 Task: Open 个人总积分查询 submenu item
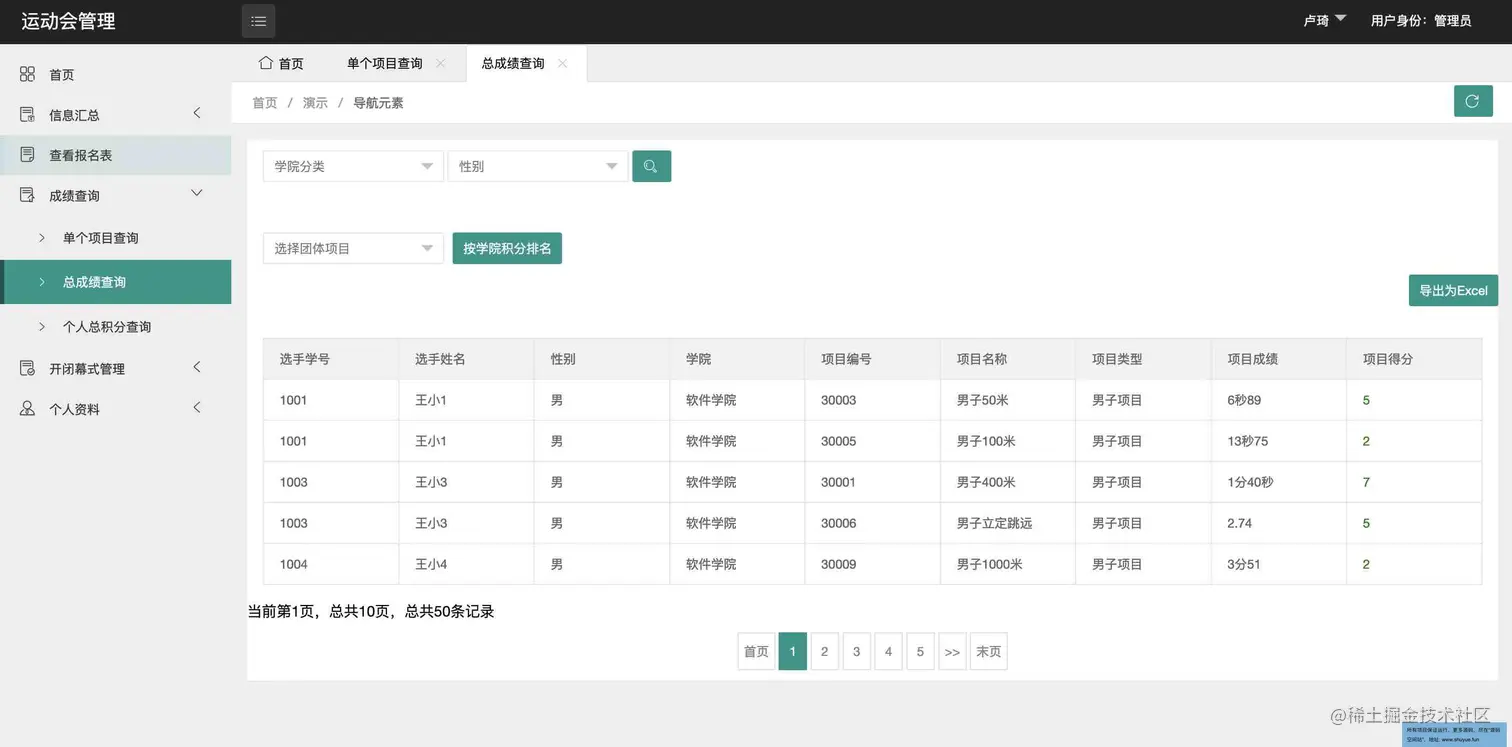tap(115, 326)
